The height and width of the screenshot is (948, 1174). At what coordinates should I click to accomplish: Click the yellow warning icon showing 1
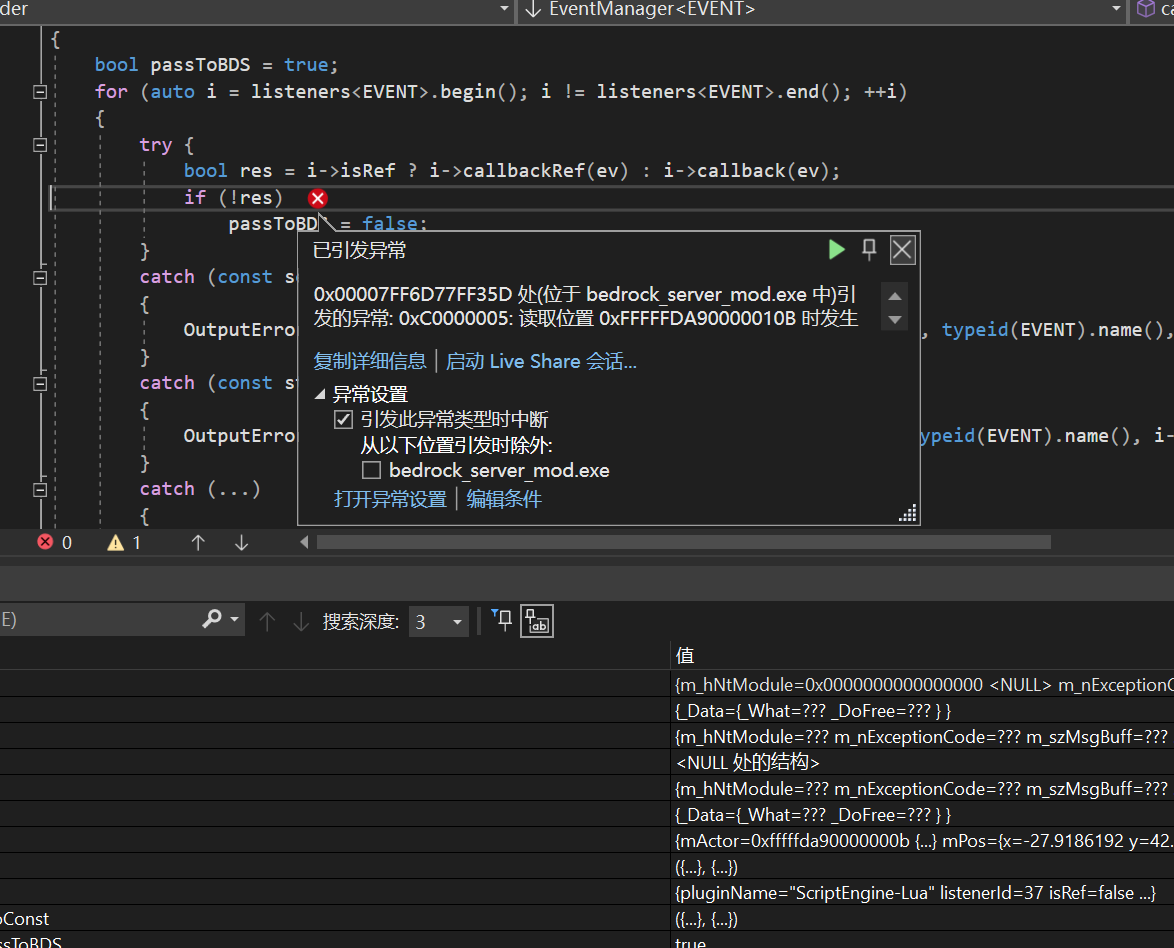coord(113,542)
